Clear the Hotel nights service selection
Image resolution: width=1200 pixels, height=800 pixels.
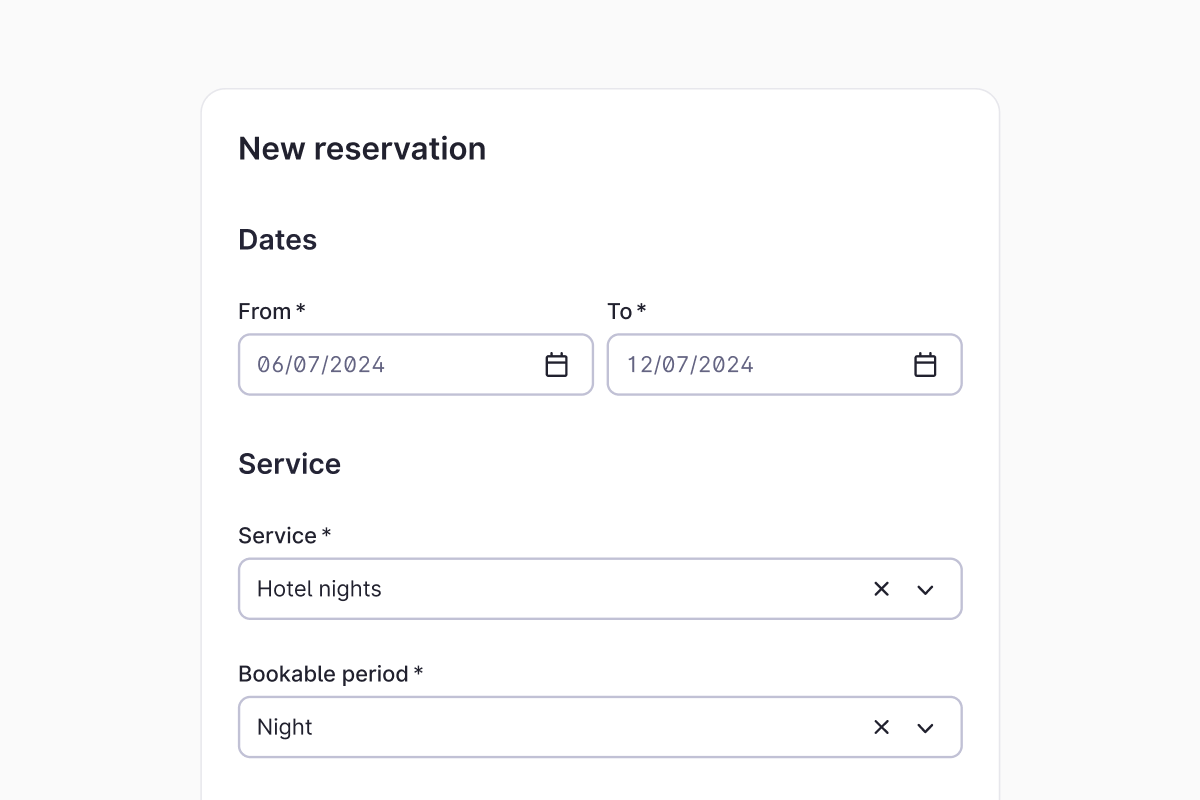click(881, 589)
